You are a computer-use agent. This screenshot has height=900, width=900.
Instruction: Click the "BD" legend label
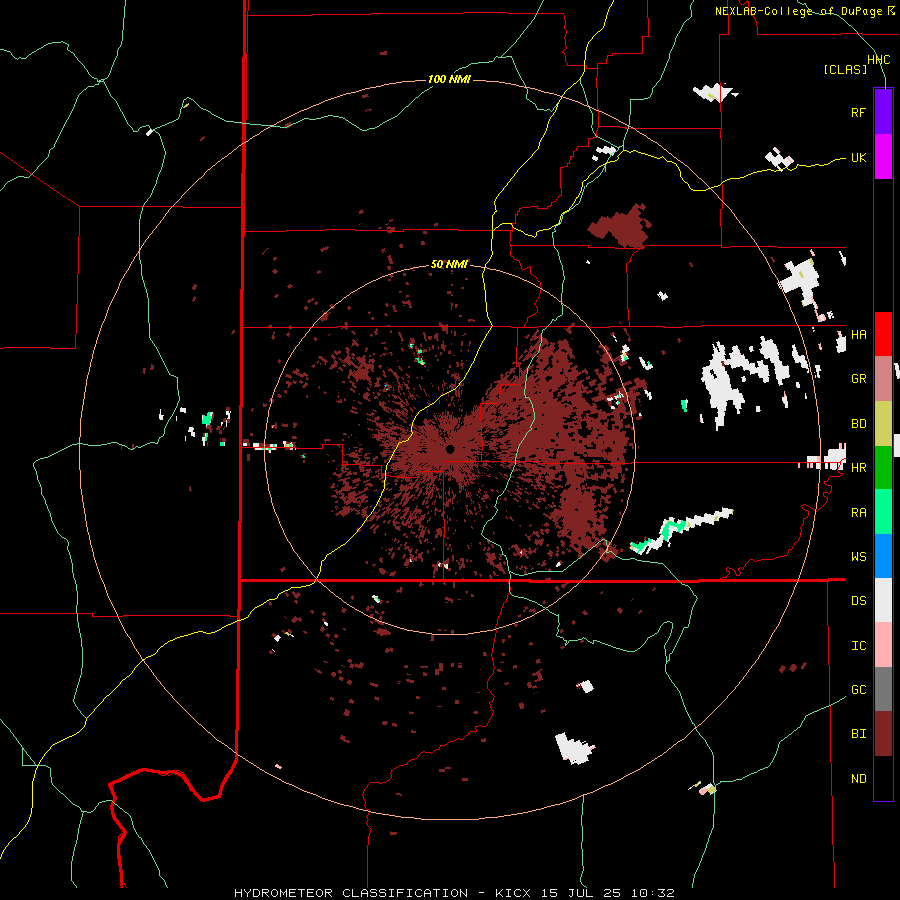coord(858,424)
